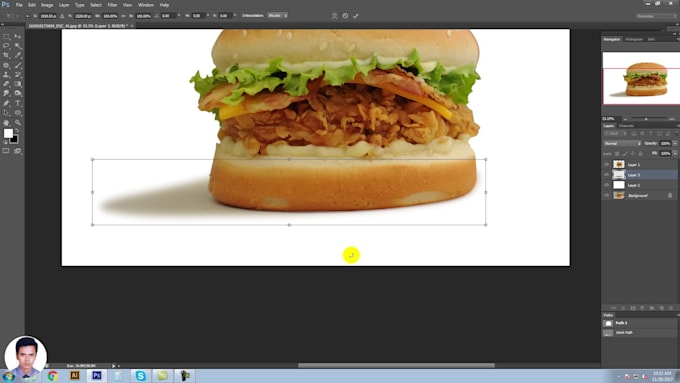680x383 pixels.
Task: Toggle lock position icon
Action: coord(633,154)
